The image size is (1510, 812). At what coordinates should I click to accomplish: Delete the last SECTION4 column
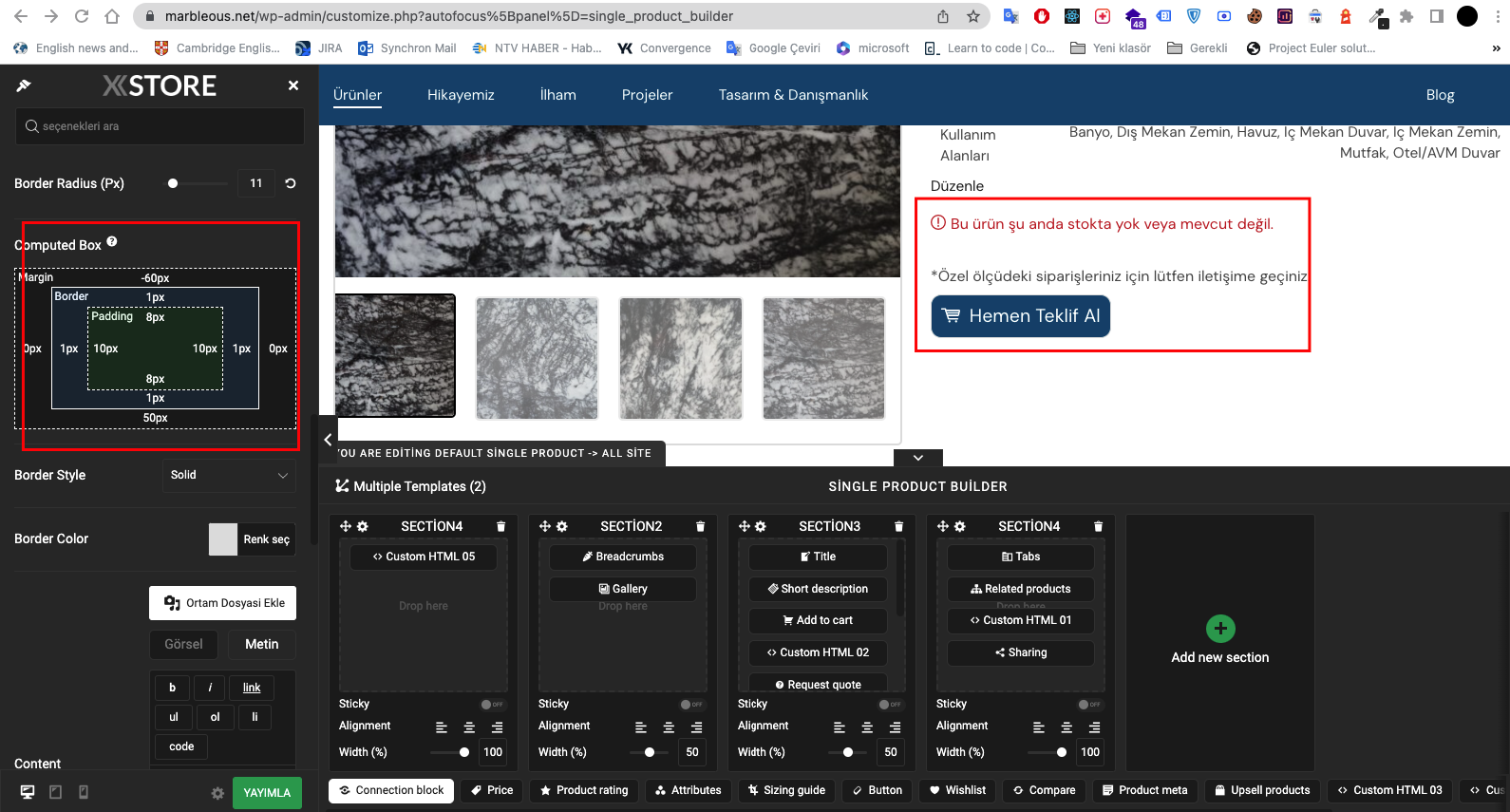pyautogui.click(x=1098, y=526)
